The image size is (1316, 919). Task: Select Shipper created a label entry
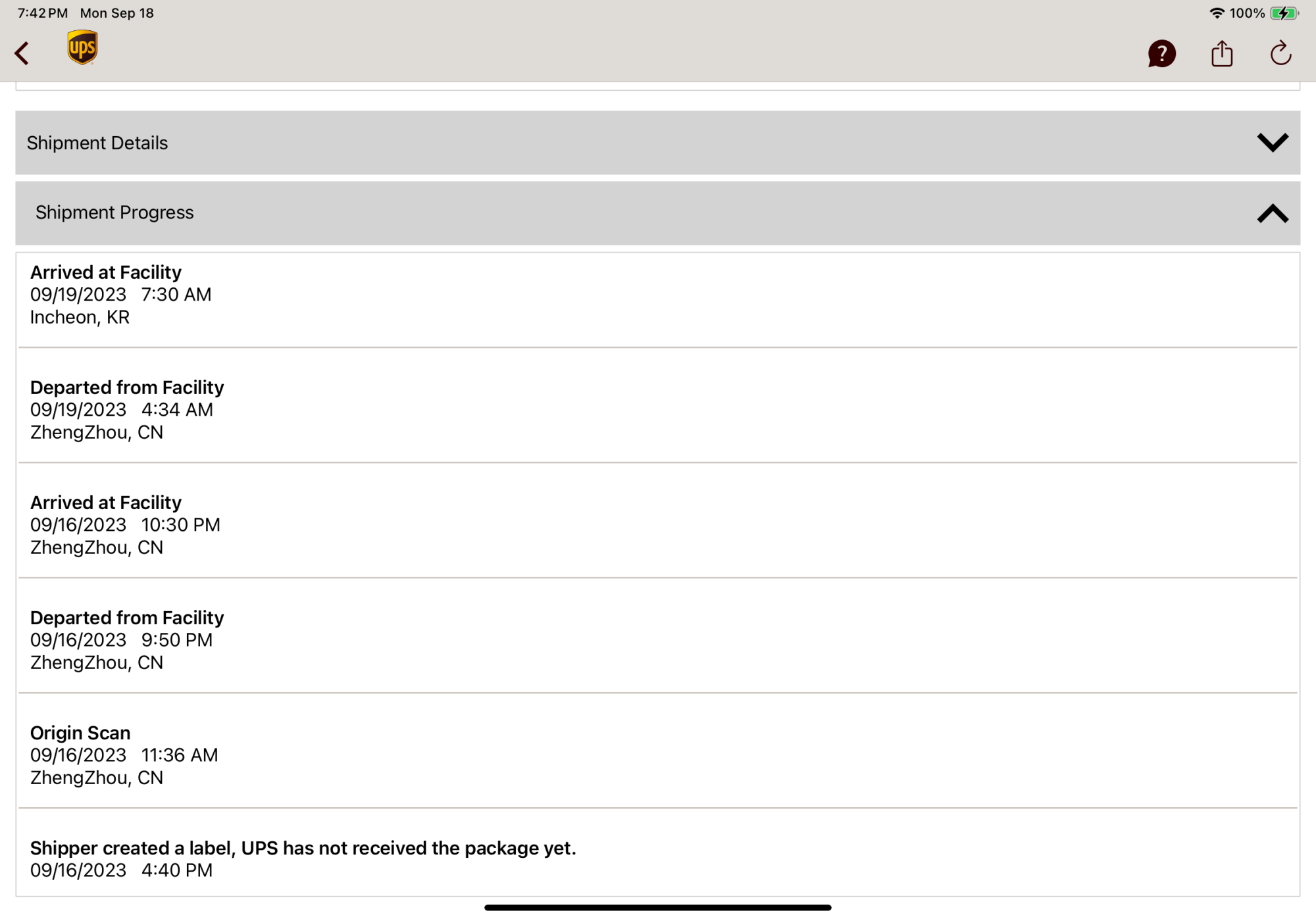point(657,853)
